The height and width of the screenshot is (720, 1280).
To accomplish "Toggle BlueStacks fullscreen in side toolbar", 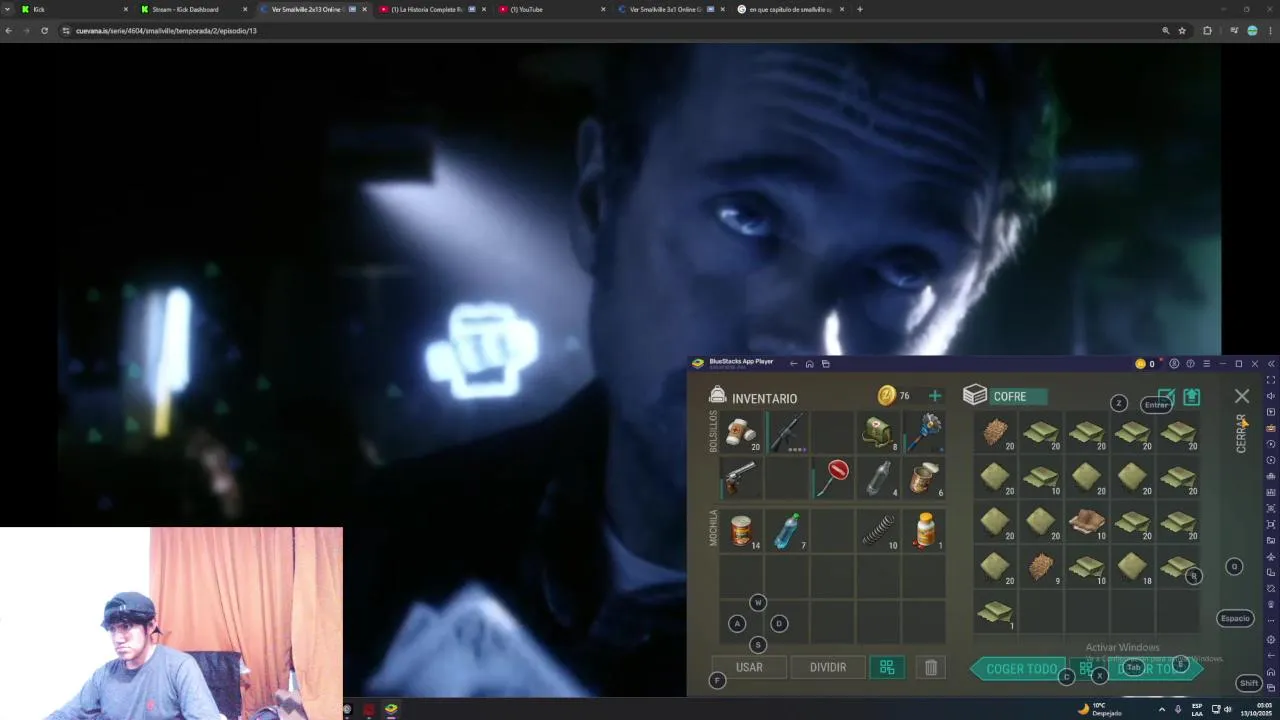I will pyautogui.click(x=1271, y=380).
